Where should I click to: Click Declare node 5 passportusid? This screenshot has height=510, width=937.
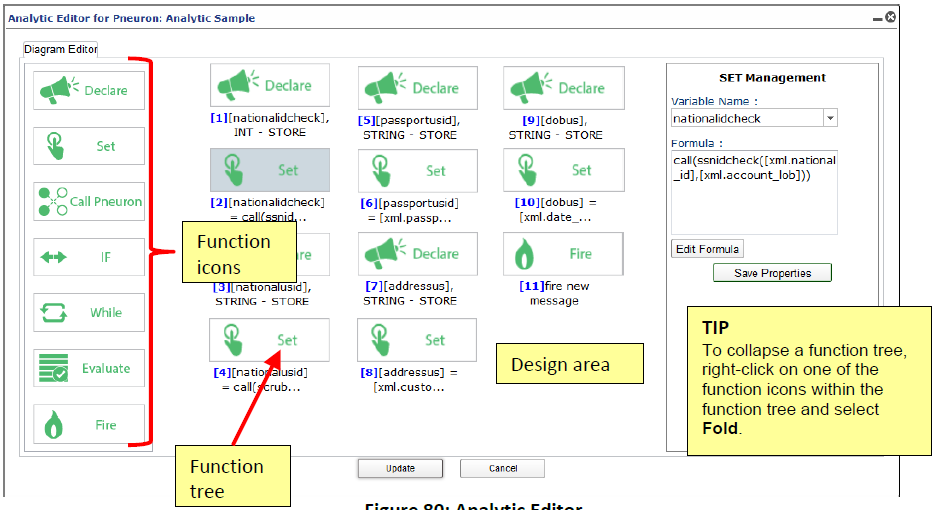pos(418,88)
